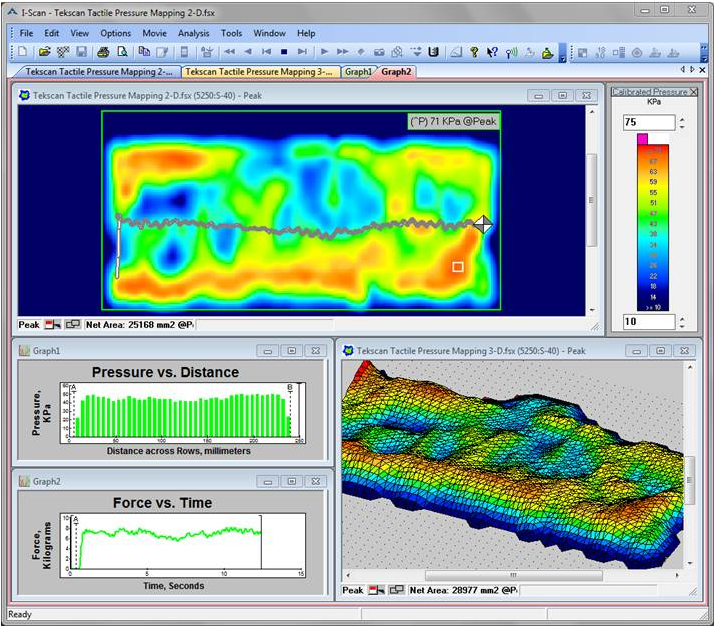Screen dimensions: 715x627
Task: Click the camera snapshot toolbar icon
Action: 379,52
